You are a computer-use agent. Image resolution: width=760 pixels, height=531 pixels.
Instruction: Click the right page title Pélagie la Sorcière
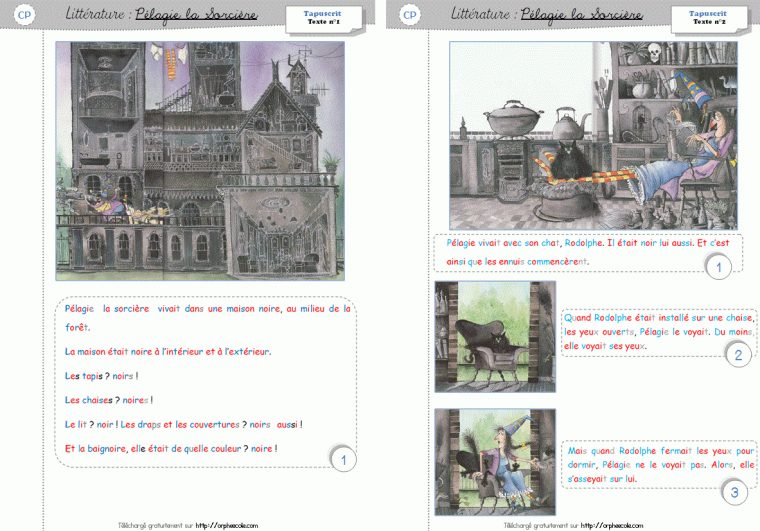(x=582, y=15)
